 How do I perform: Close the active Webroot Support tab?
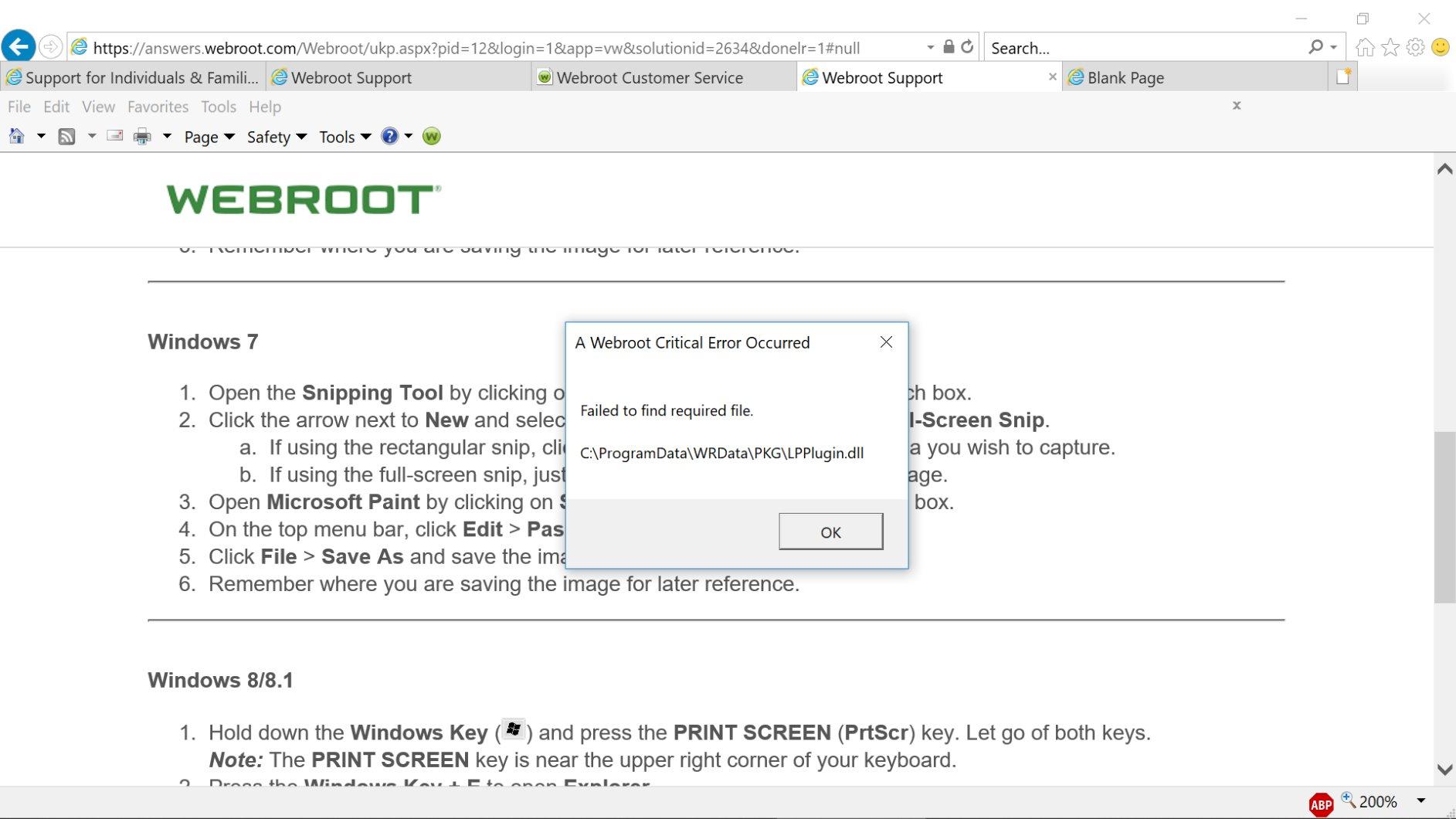pos(1052,76)
